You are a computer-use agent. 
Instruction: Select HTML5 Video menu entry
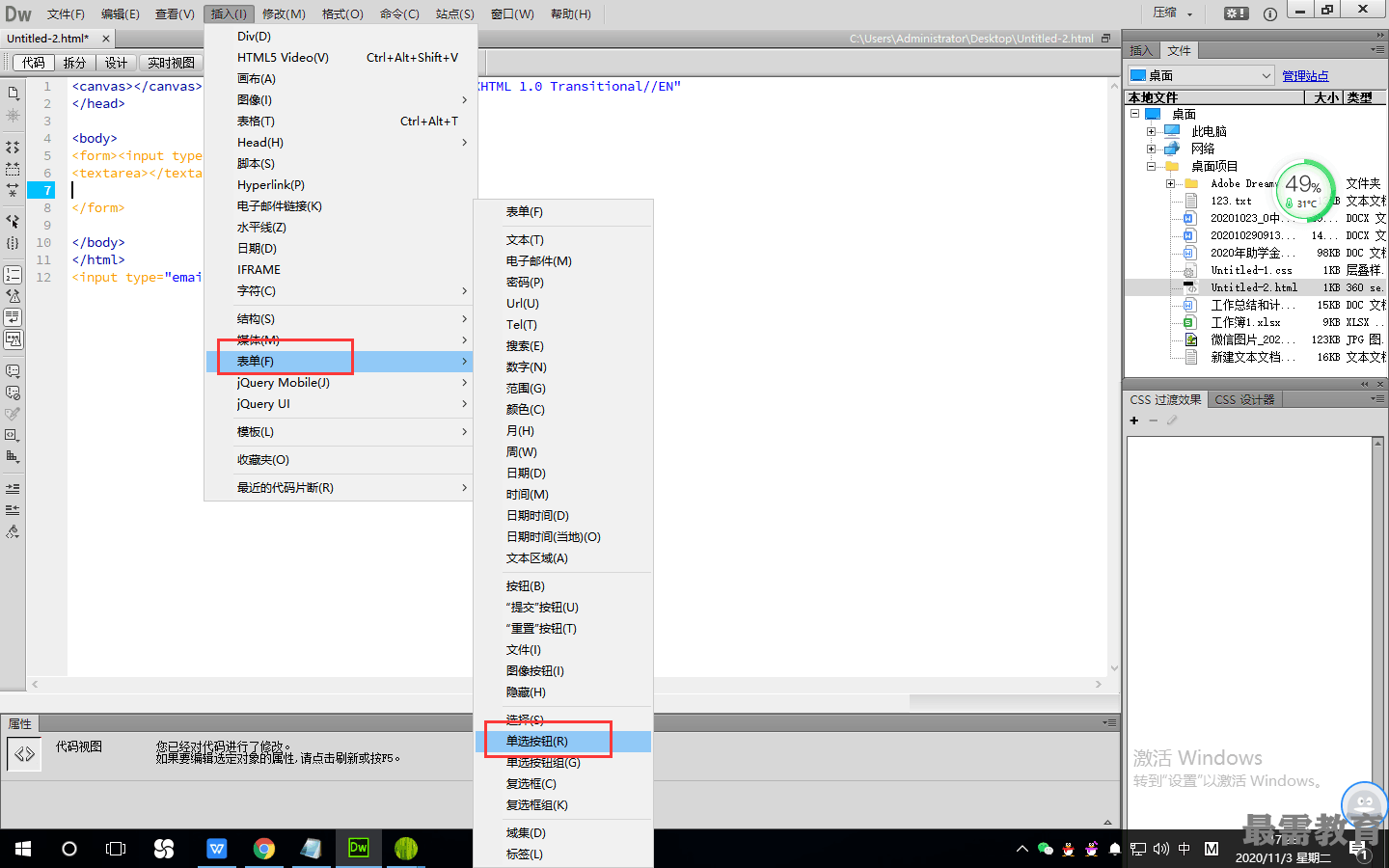[340, 57]
